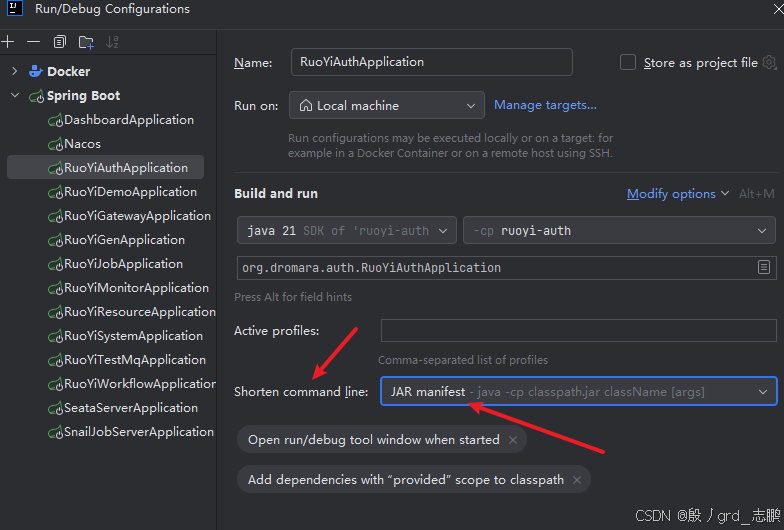Click the gear icon beside Store as project file
Image resolution: width=784 pixels, height=530 pixels.
[770, 62]
